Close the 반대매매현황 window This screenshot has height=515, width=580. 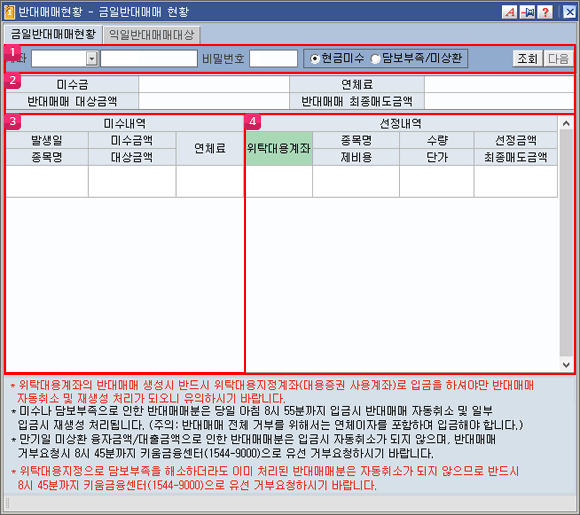[x=569, y=12]
